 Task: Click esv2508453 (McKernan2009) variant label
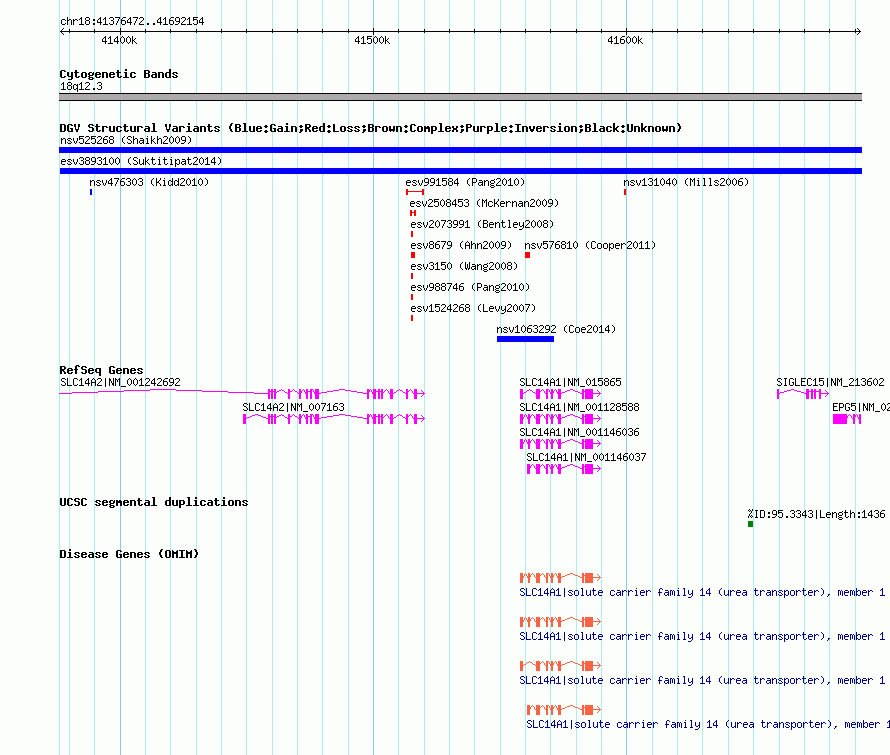(484, 203)
